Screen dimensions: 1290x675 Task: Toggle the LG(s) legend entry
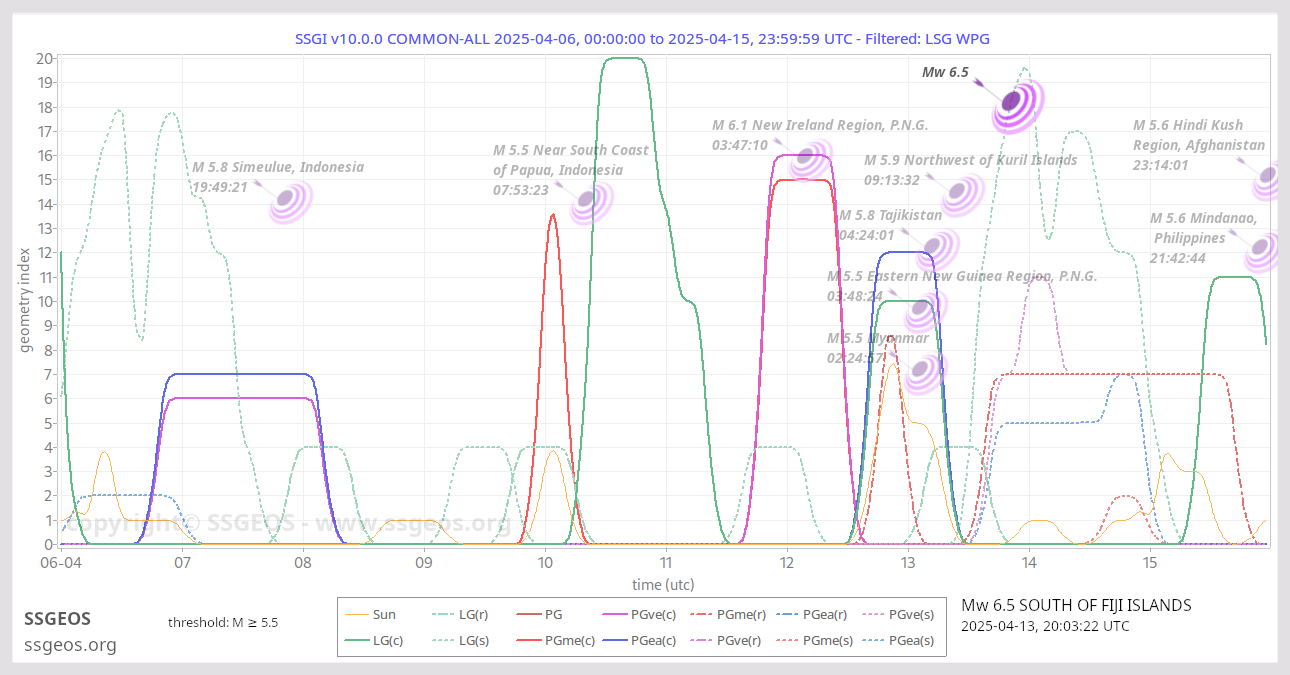coord(460,640)
